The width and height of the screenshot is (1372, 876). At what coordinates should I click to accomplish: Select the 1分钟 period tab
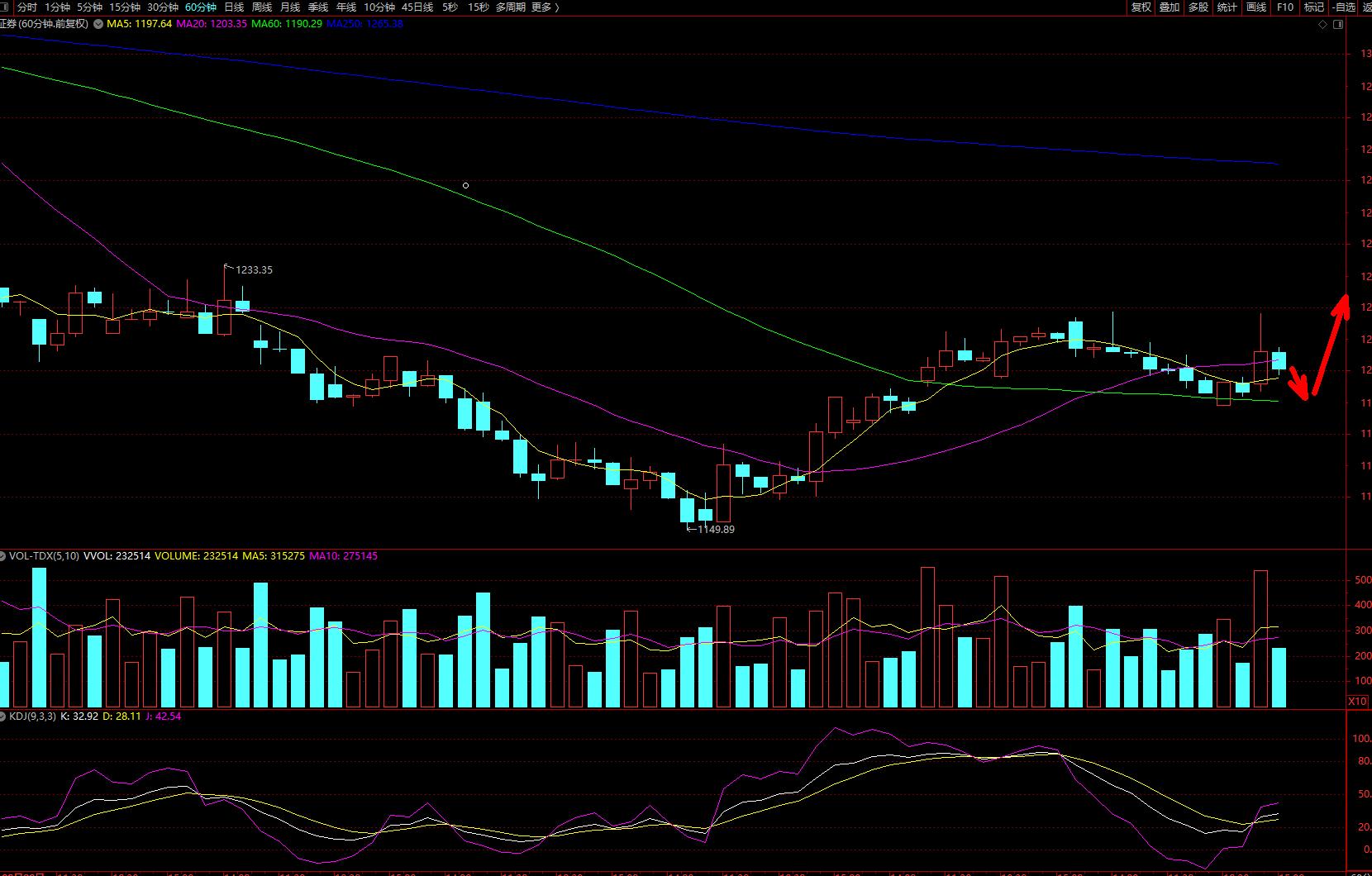[57, 7]
